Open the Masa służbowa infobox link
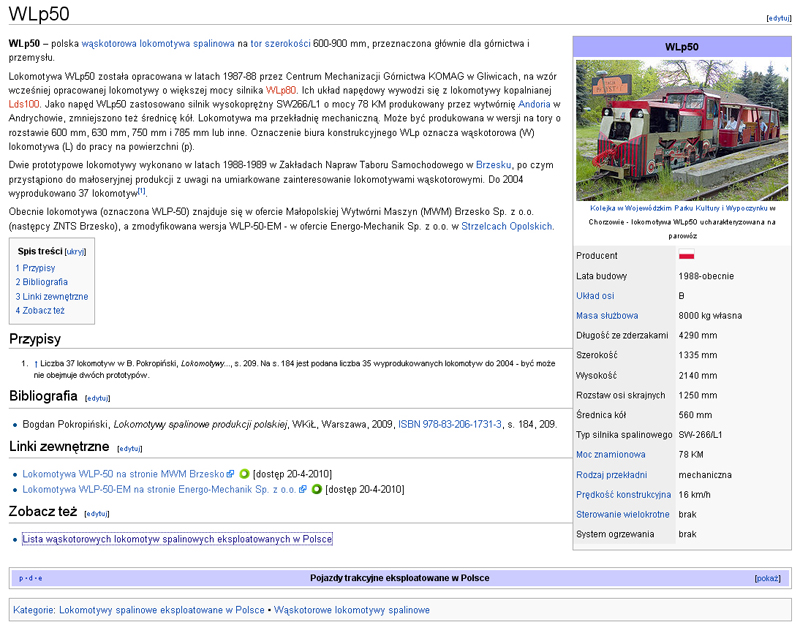The width and height of the screenshot is (800, 633). (607, 316)
